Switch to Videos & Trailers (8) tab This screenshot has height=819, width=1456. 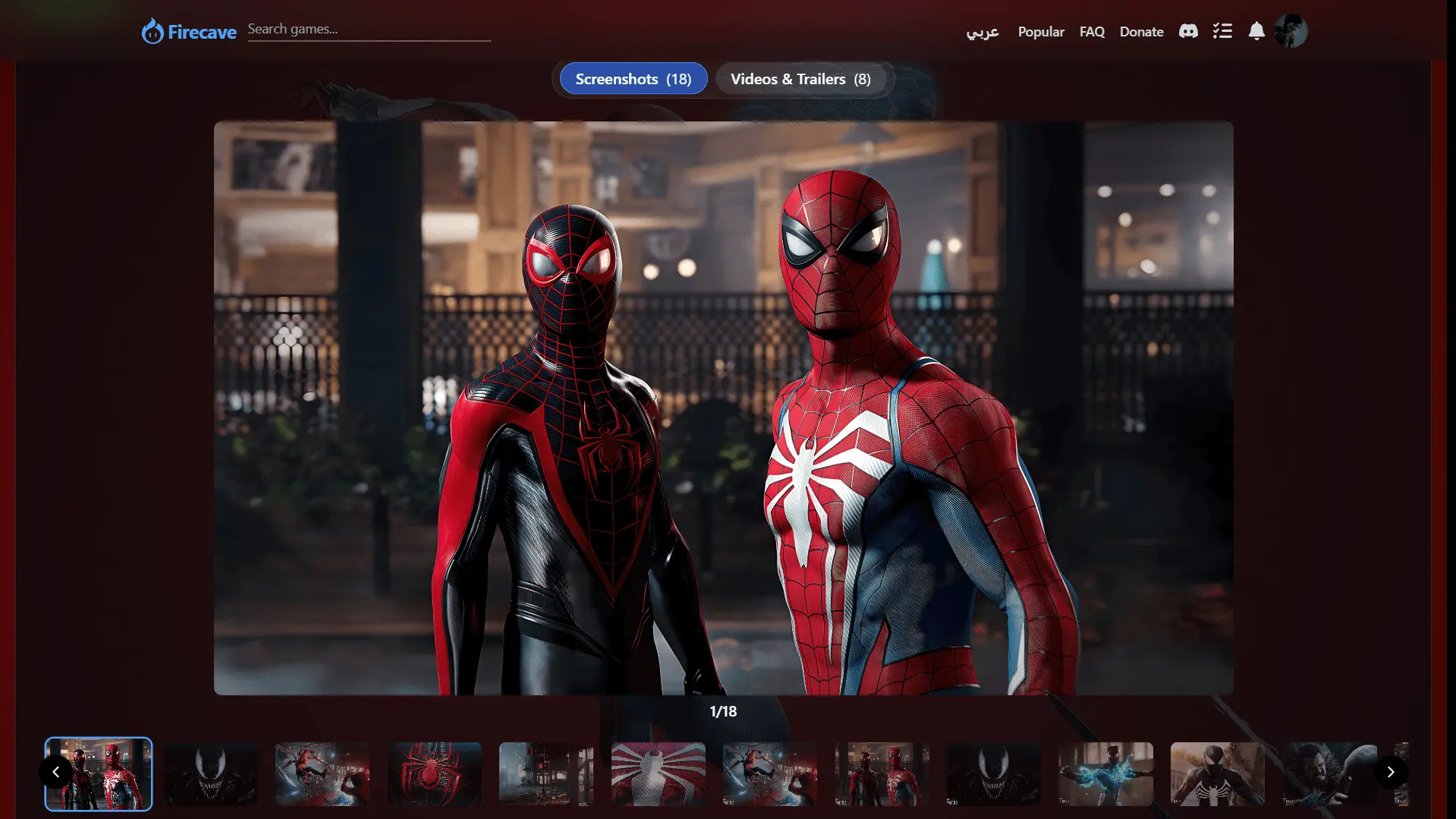[x=800, y=79]
